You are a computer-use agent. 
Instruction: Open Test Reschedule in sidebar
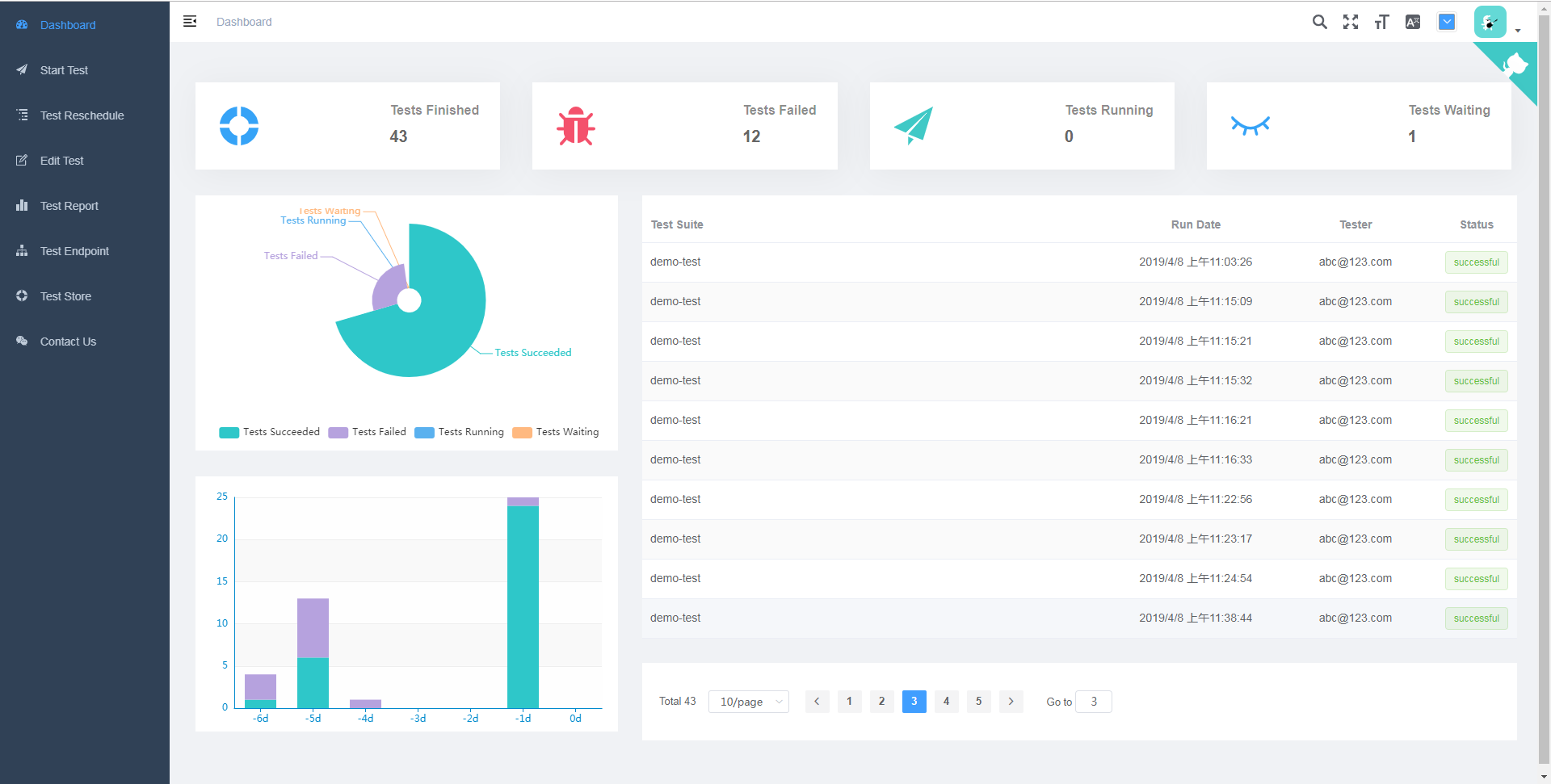coord(85,115)
